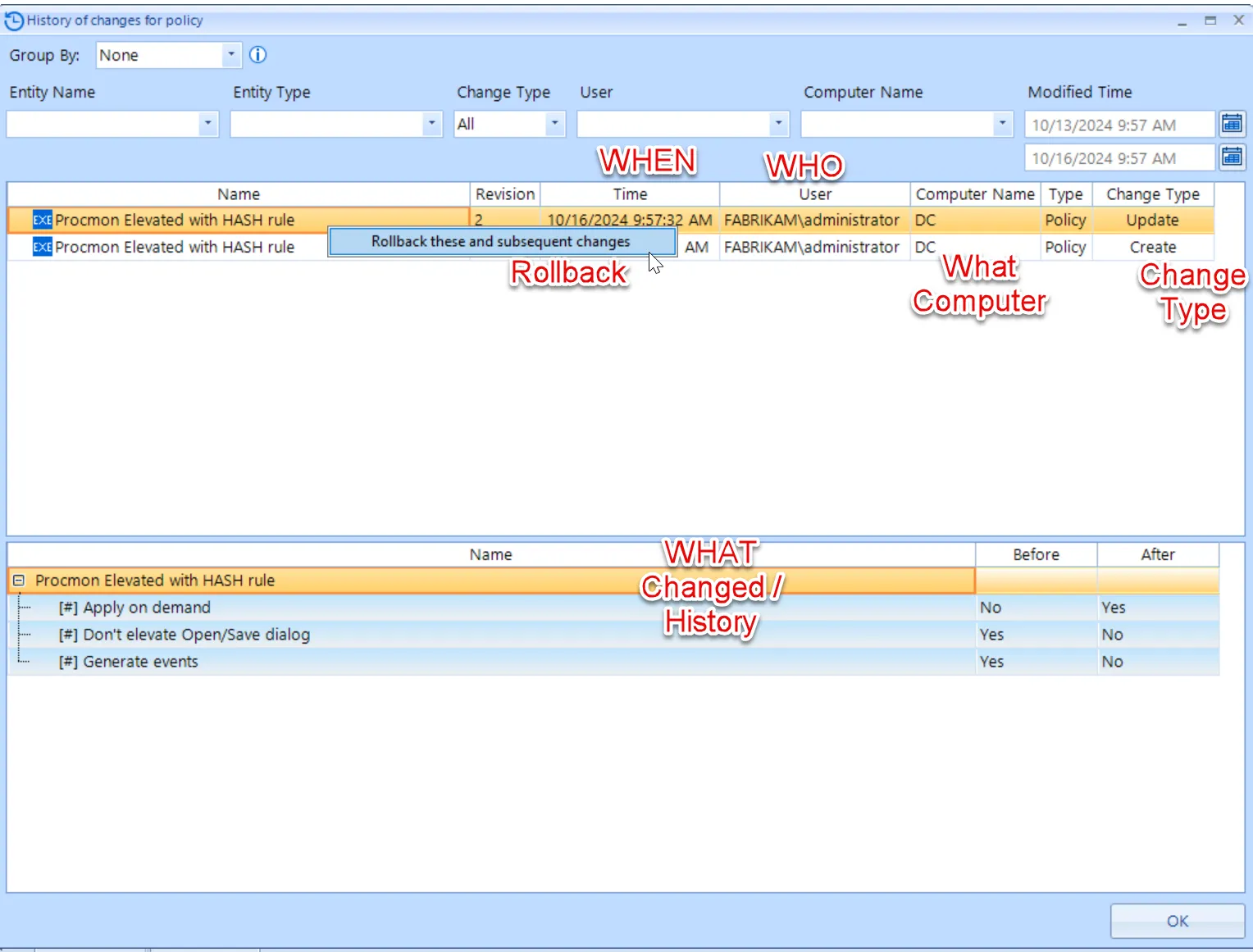Click the Group By info icon
This screenshot has height=952, width=1253.
click(257, 55)
